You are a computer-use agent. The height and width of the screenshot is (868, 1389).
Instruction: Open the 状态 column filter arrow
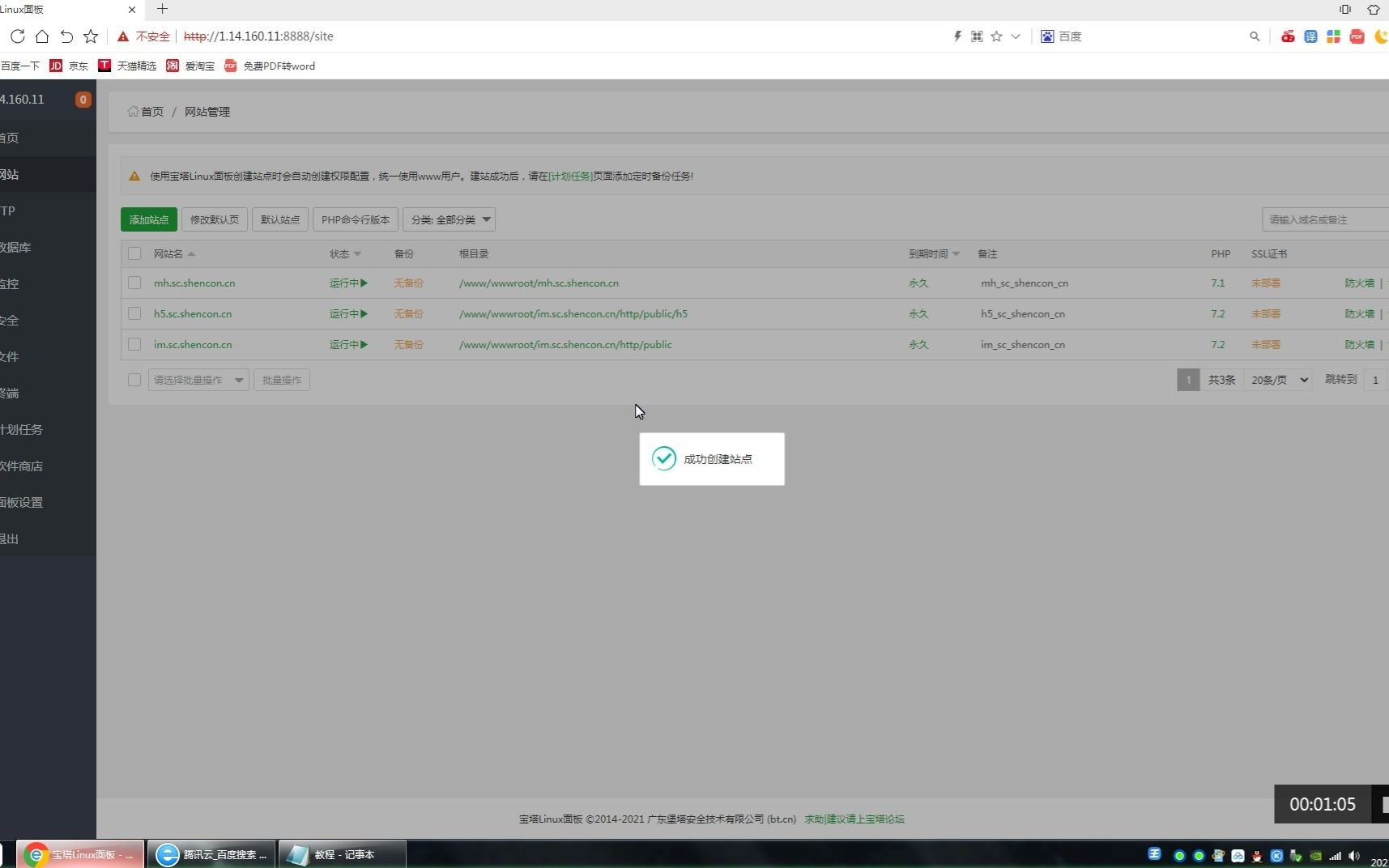(x=357, y=254)
